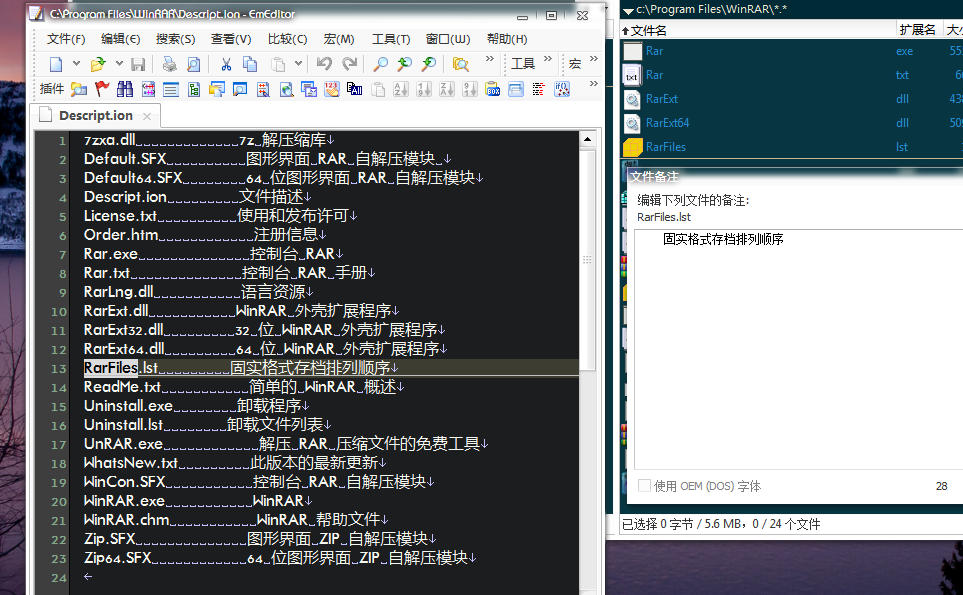The width and height of the screenshot is (963, 595).
Task: Open the 工具(T) menu
Action: coord(391,39)
